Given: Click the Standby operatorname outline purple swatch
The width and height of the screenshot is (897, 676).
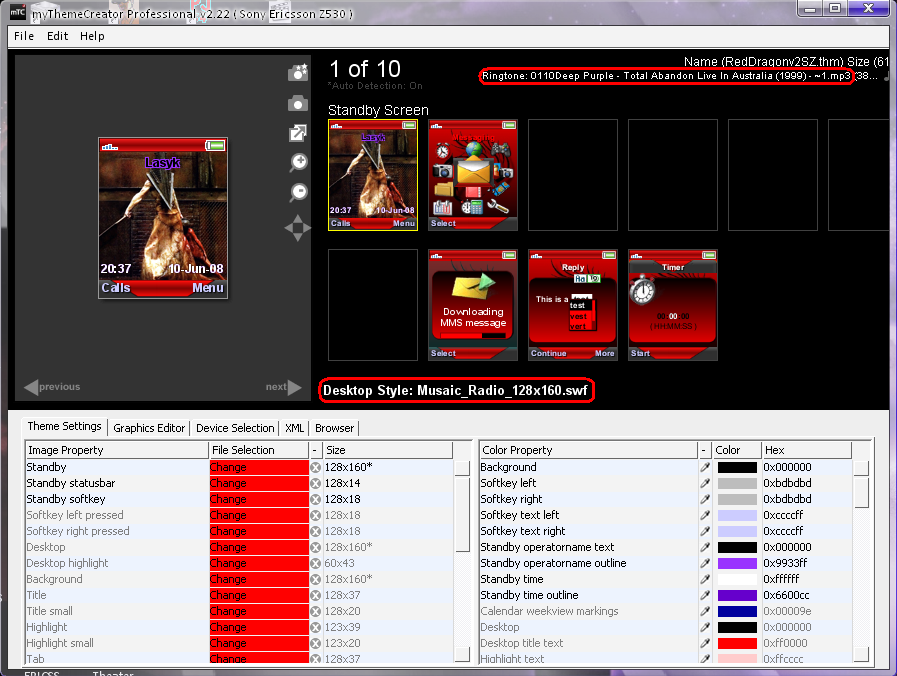Looking at the screenshot, I should [x=737, y=563].
